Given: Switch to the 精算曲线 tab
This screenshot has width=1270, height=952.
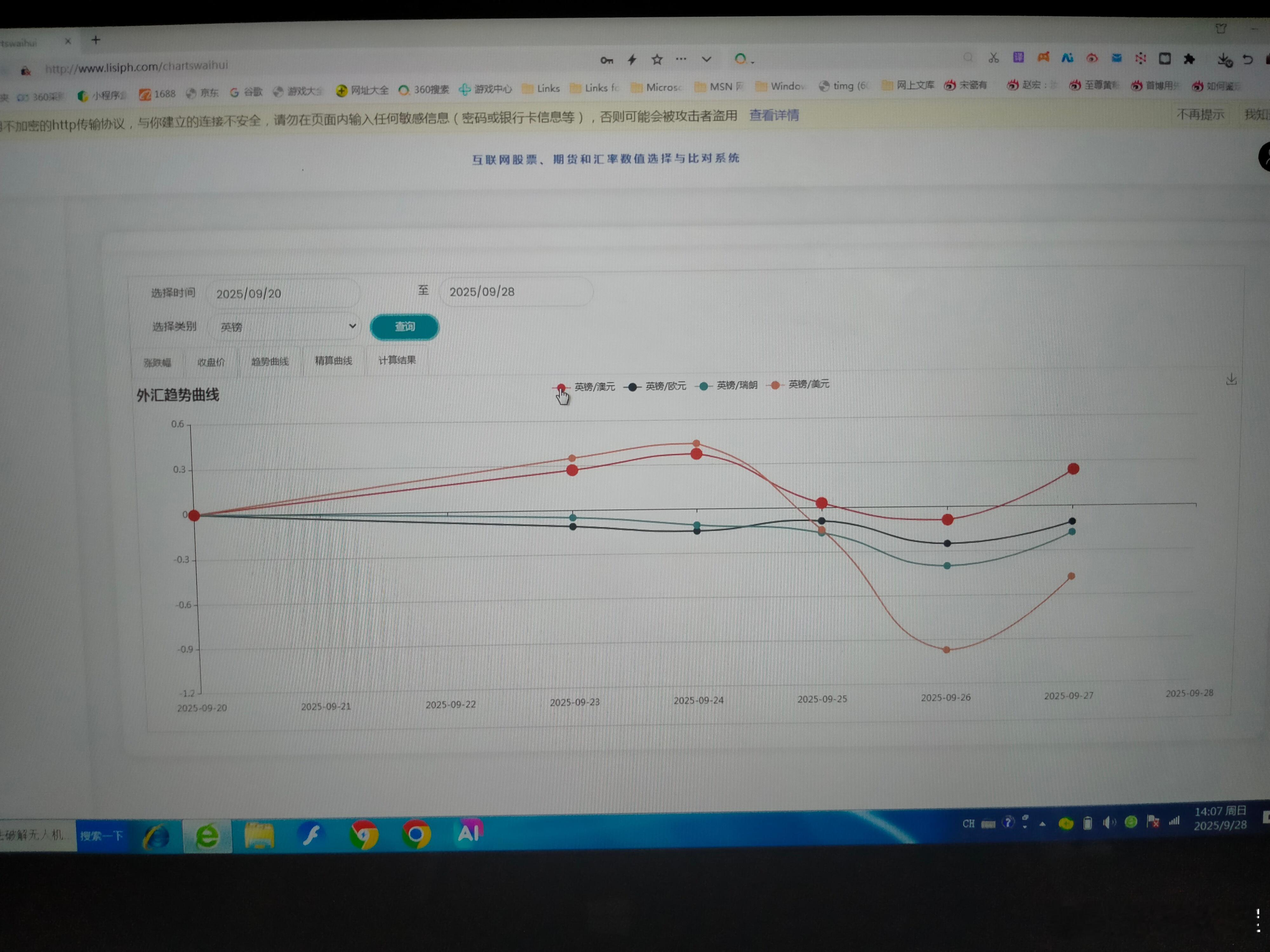Looking at the screenshot, I should click(334, 360).
